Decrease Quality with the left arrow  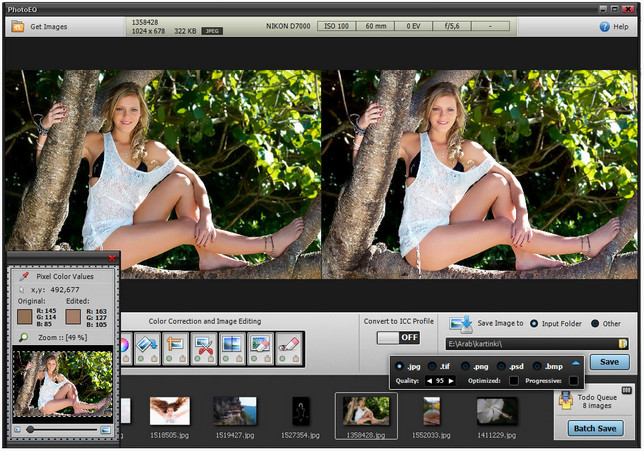pyautogui.click(x=430, y=381)
